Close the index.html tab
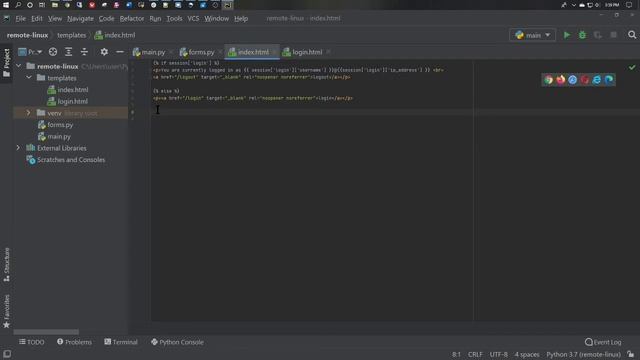The height and width of the screenshot is (360, 640). point(274,52)
